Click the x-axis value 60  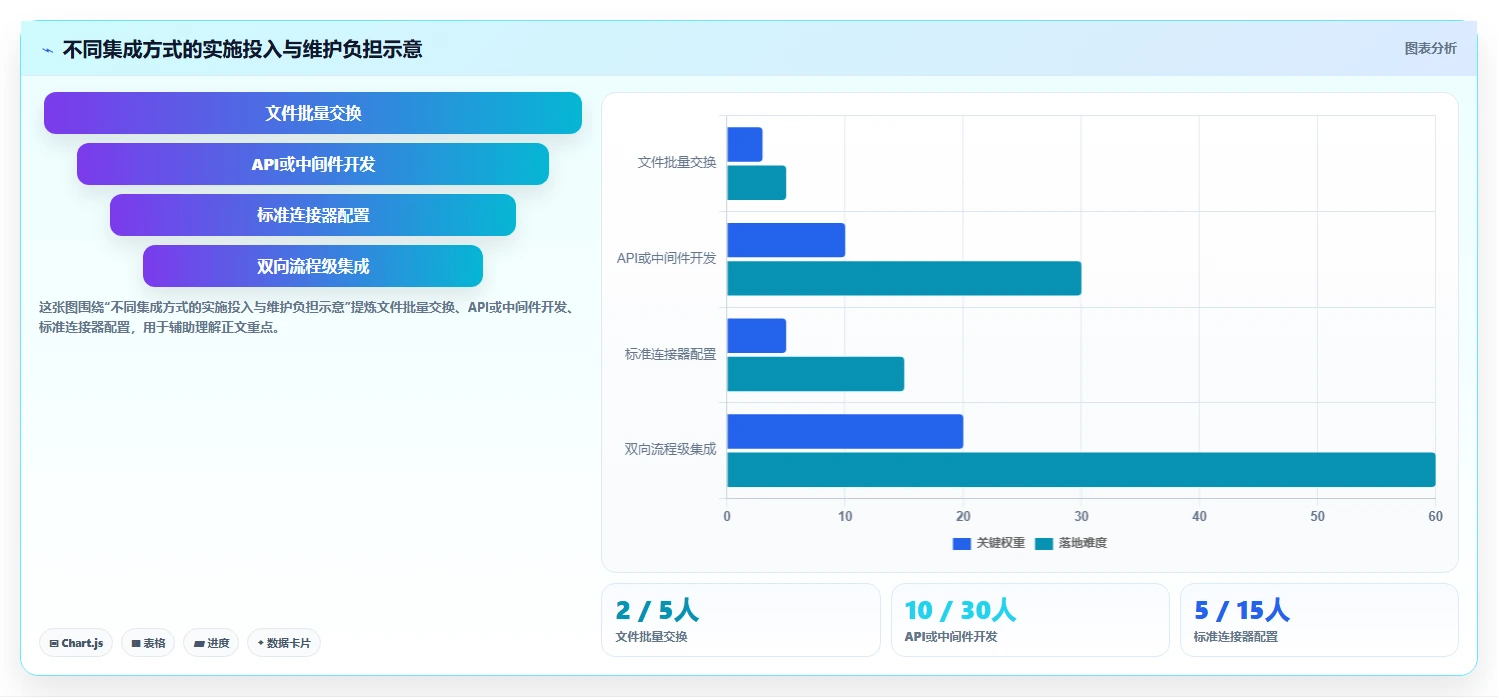coord(1435,516)
